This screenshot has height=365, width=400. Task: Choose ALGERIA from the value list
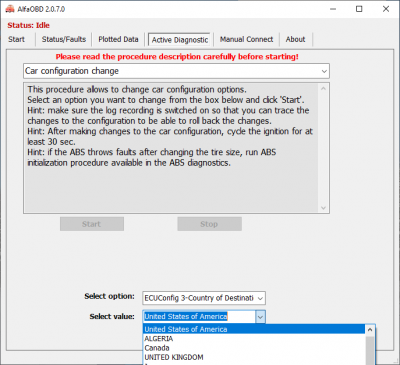coord(254,339)
